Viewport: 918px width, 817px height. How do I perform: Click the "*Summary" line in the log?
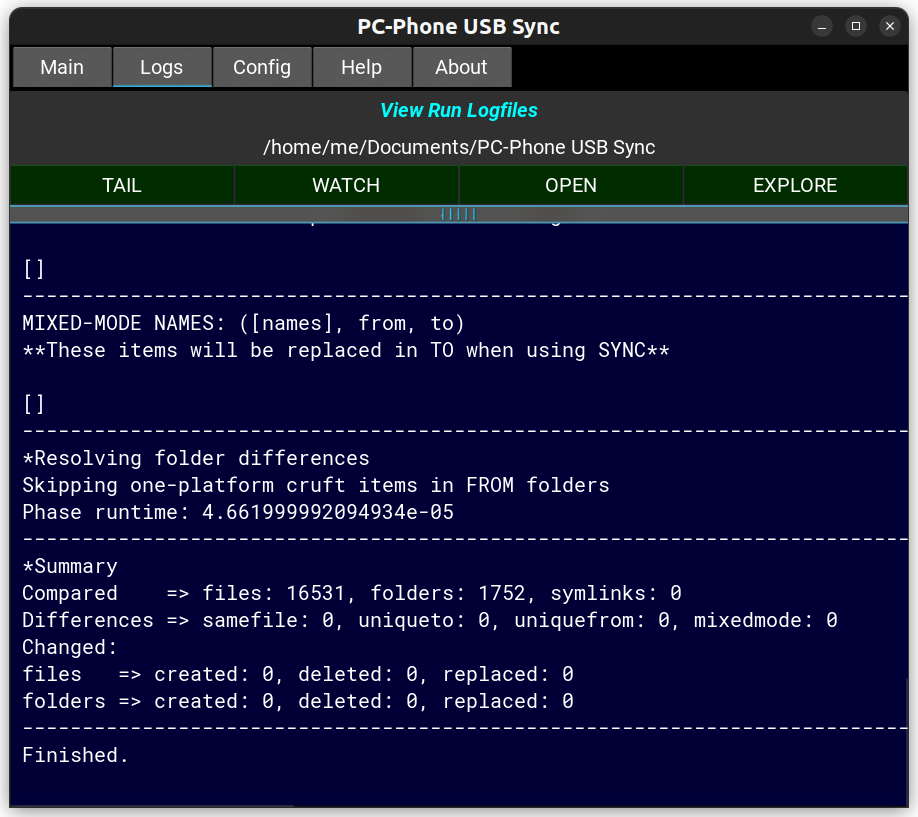pyautogui.click(x=70, y=566)
